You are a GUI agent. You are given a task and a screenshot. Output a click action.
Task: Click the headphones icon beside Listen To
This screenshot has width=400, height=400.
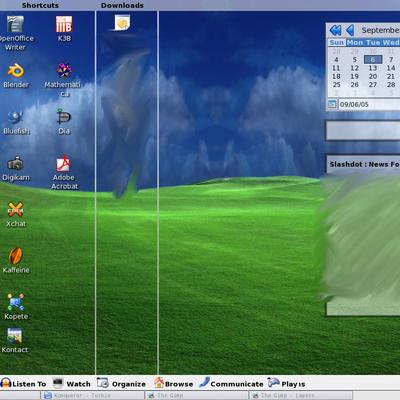click(x=6, y=383)
